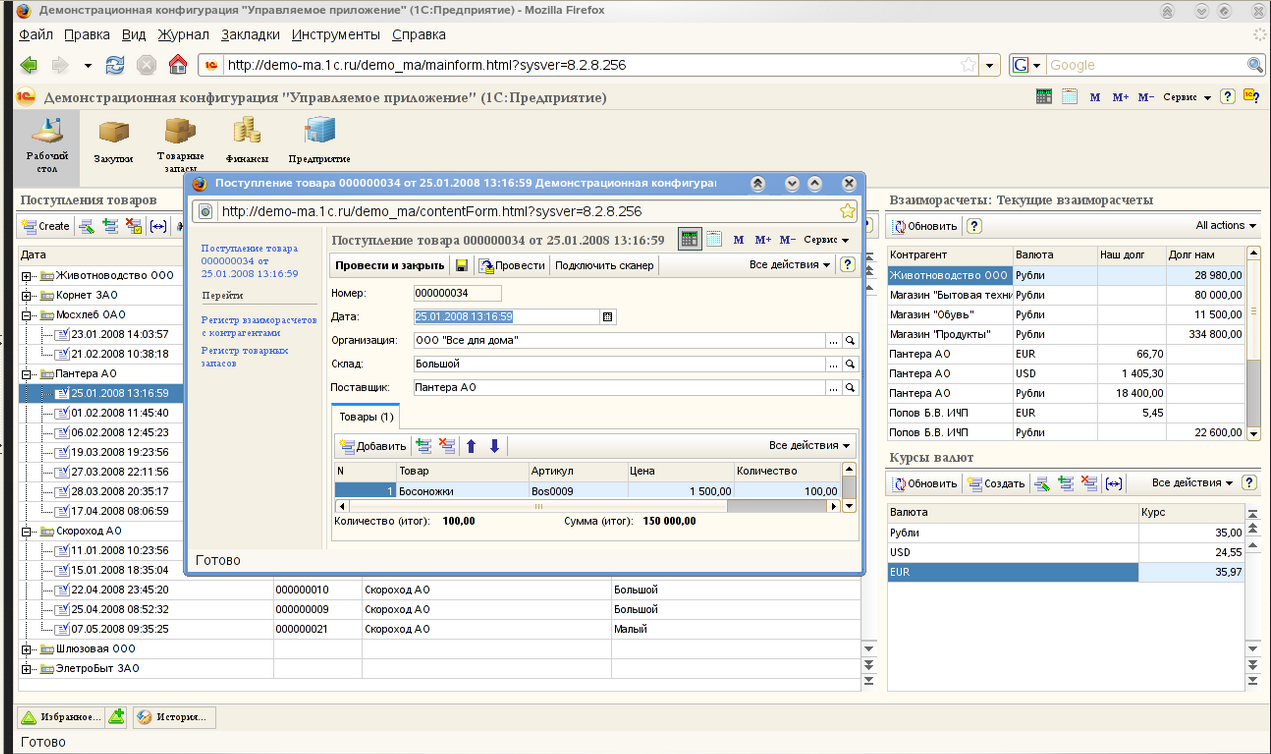
Task: Click the help icon in document dialog toolbar
Action: (848, 265)
